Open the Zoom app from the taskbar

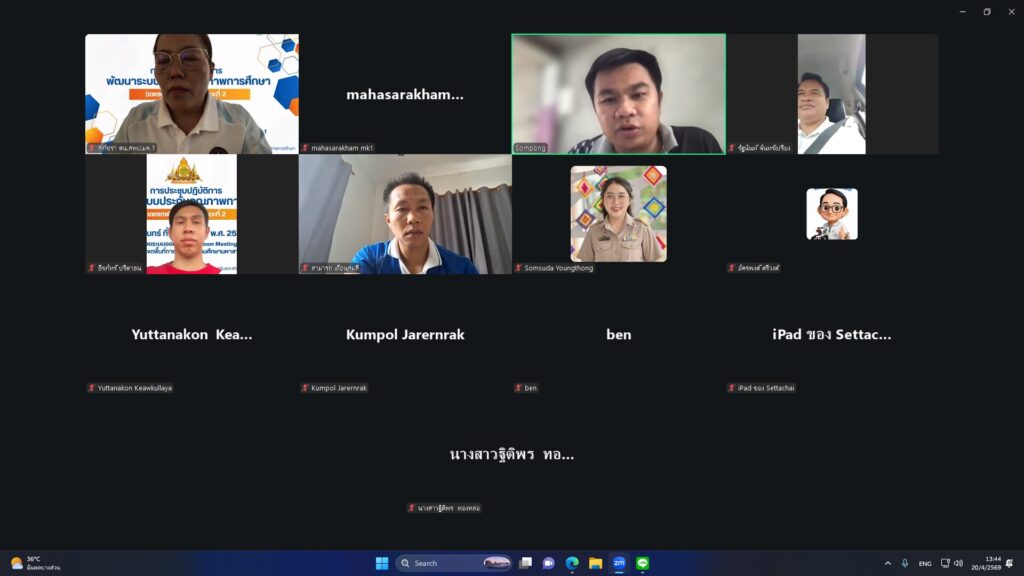coord(619,563)
